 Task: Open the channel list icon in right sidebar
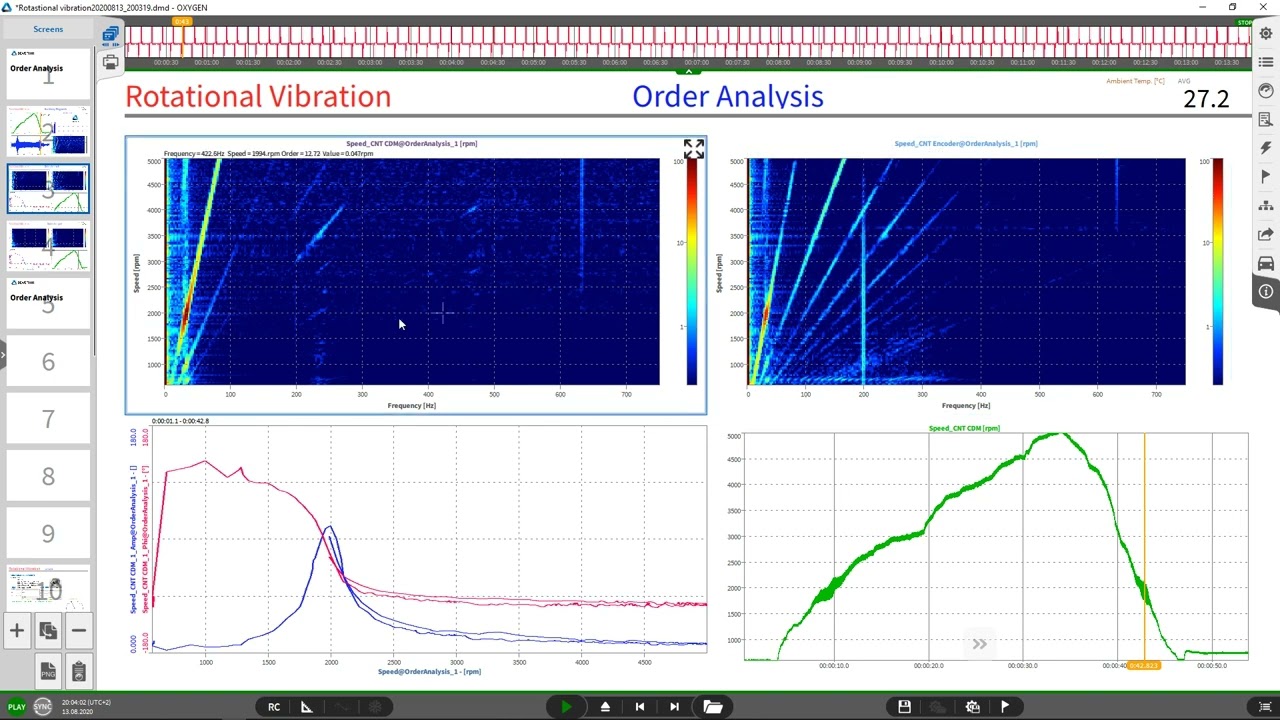coord(1266,62)
